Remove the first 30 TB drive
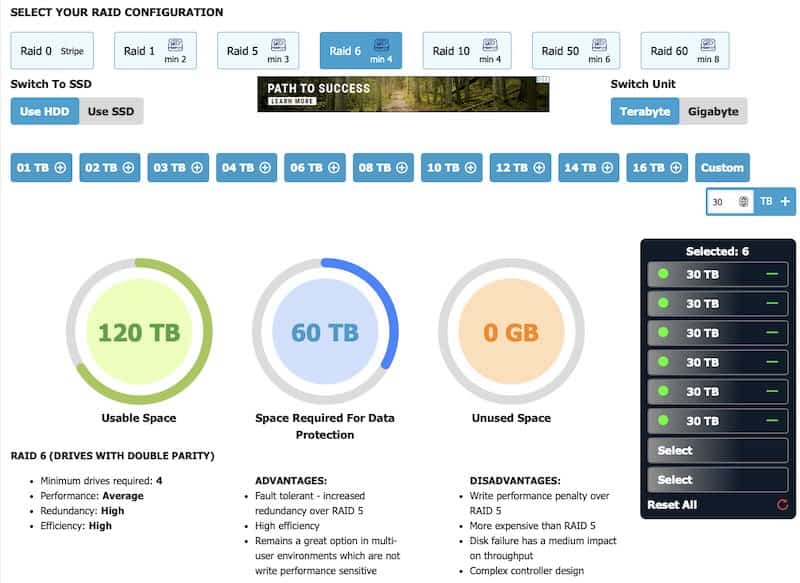 tap(771, 274)
